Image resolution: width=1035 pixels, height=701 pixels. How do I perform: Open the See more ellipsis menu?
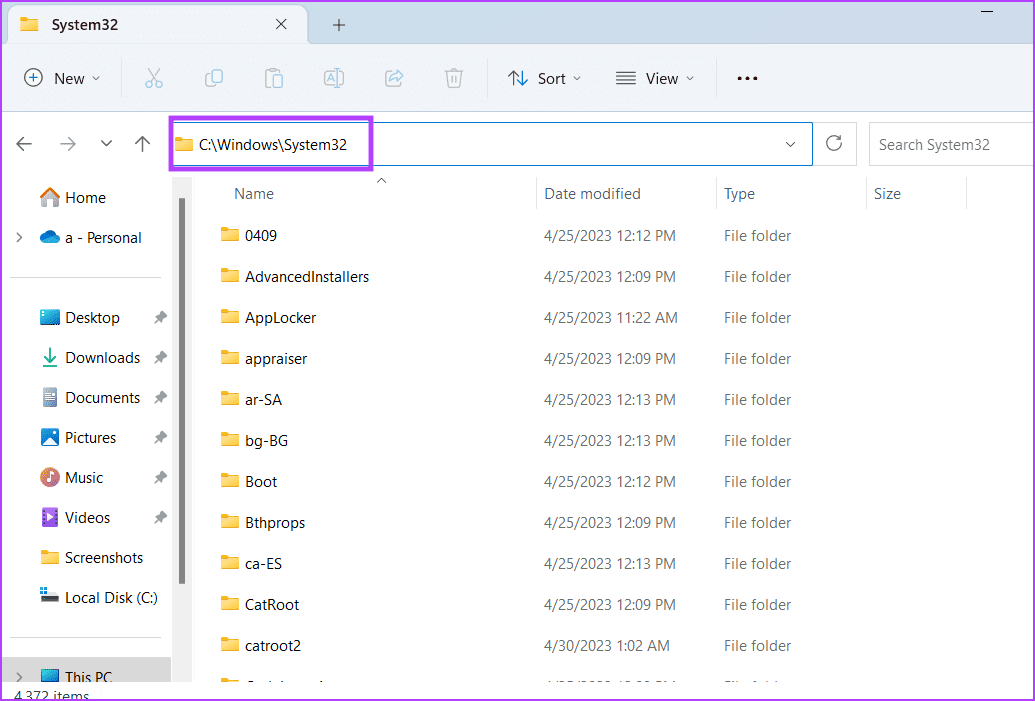[x=747, y=79]
